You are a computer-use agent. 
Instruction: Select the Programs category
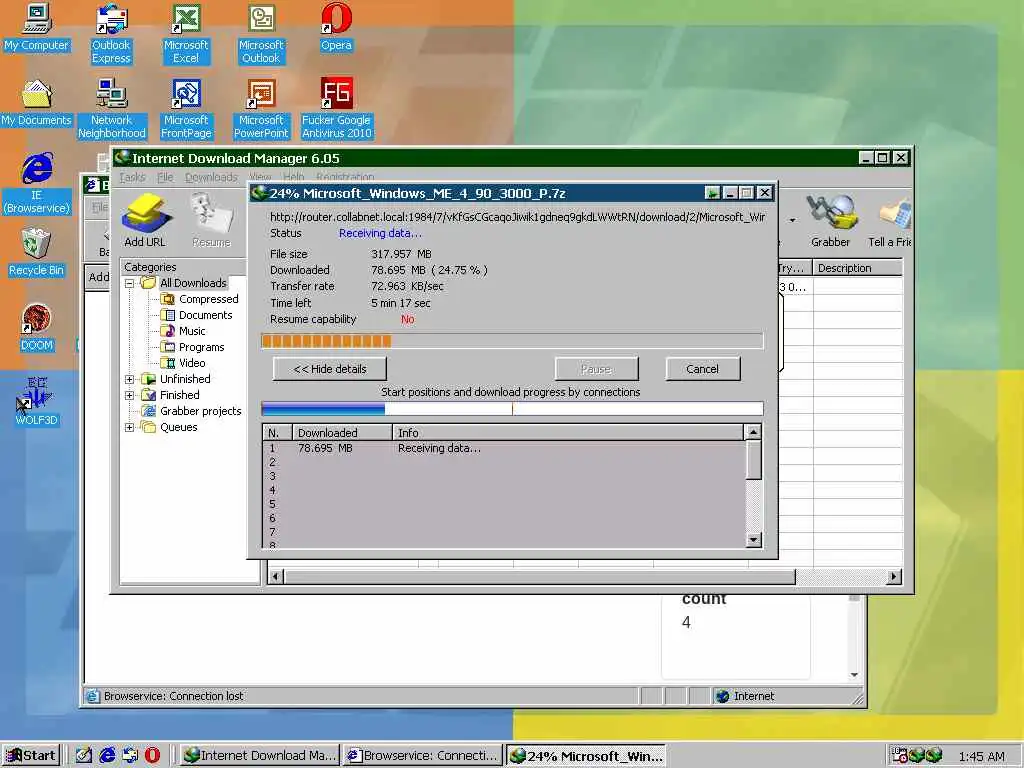(x=193, y=347)
